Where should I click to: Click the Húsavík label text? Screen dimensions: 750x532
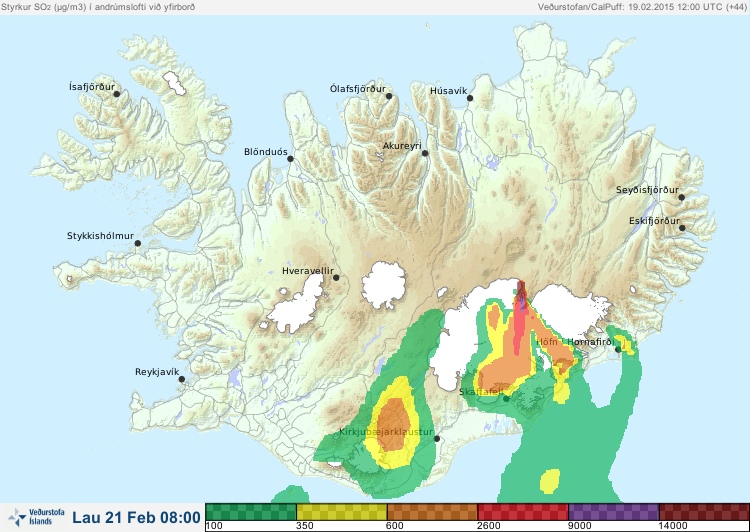(x=449, y=90)
